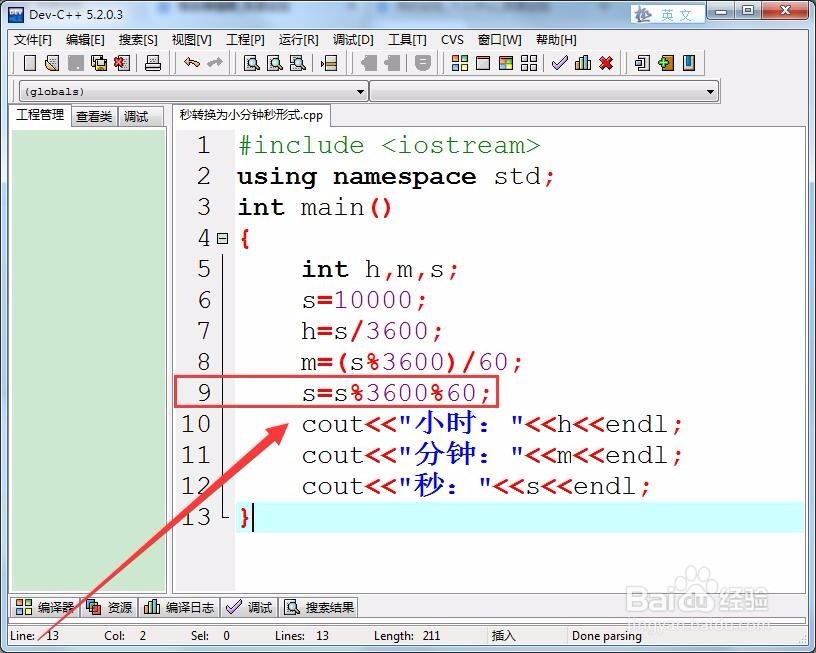Viewport: 816px width, 653px height.
Task: Open the CVS menu
Action: [x=452, y=40]
